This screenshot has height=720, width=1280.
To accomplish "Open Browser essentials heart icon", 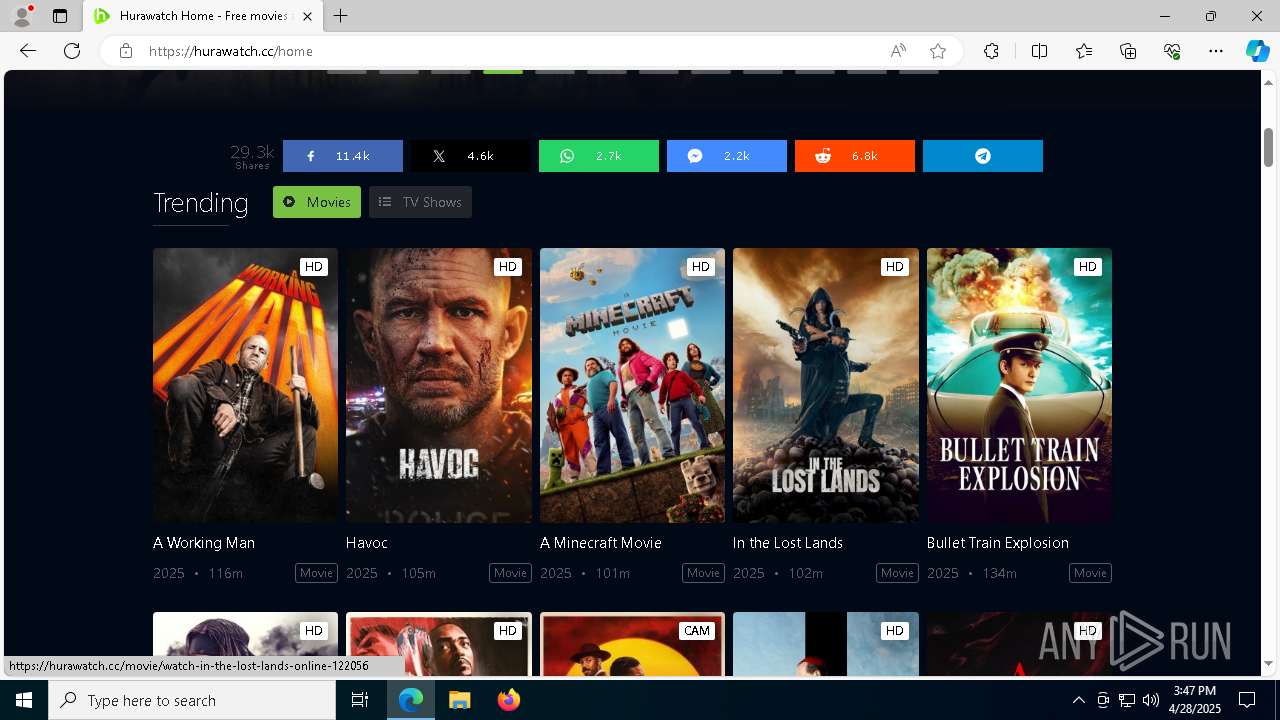I will pos(1172,51).
